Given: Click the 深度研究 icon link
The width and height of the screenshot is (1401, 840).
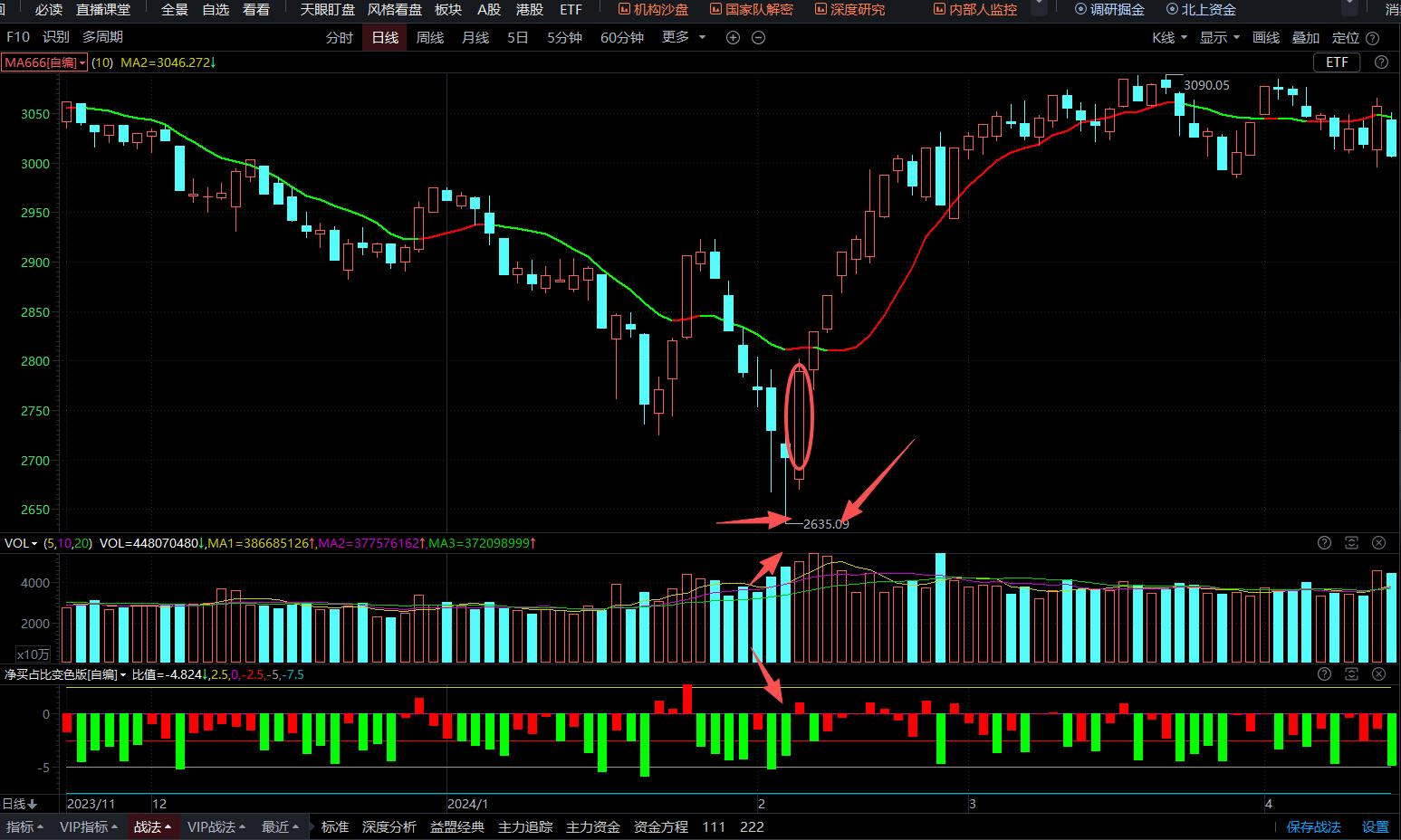Looking at the screenshot, I should 849,9.
